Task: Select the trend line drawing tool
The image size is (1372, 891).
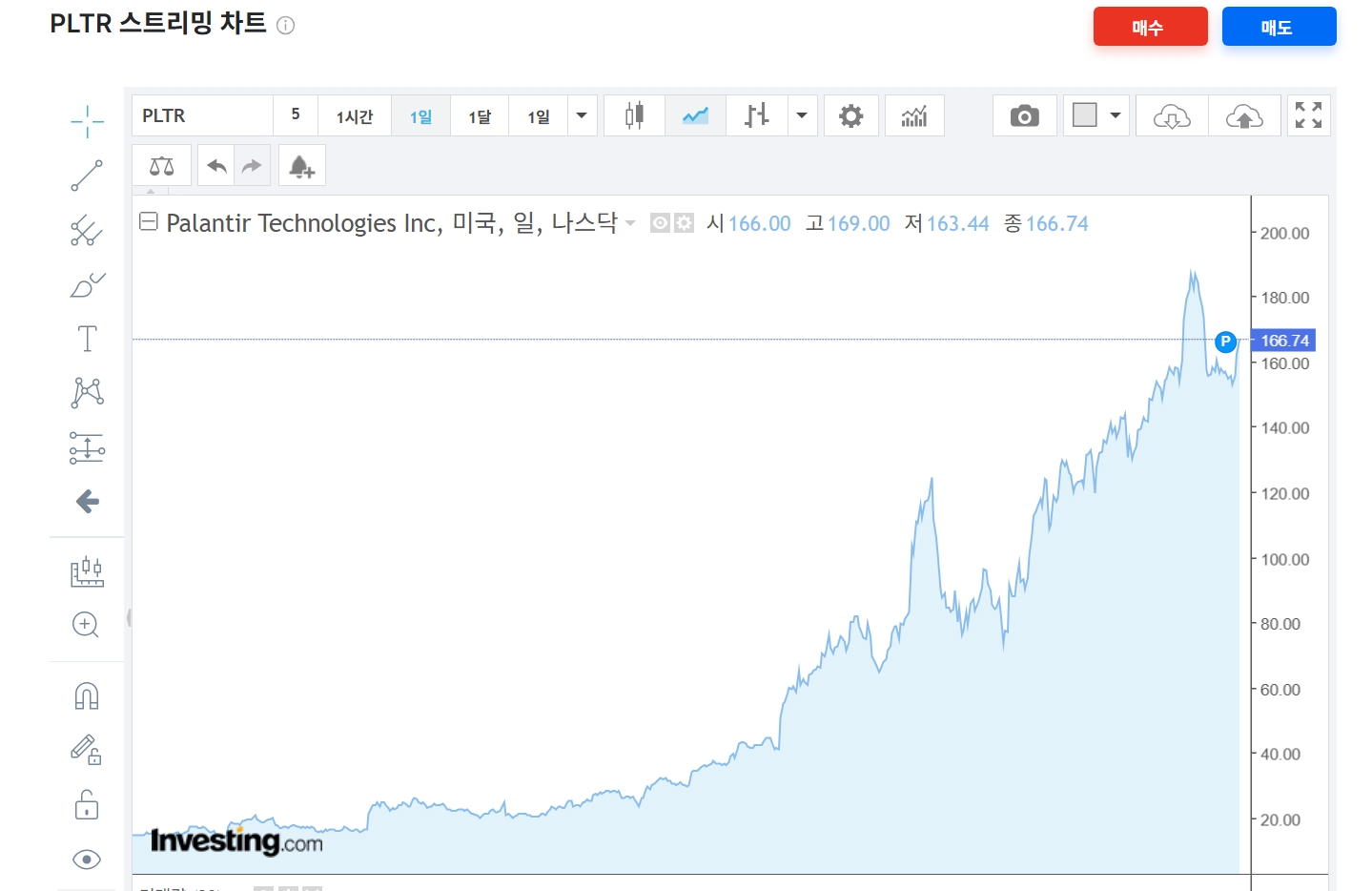Action: [87, 176]
